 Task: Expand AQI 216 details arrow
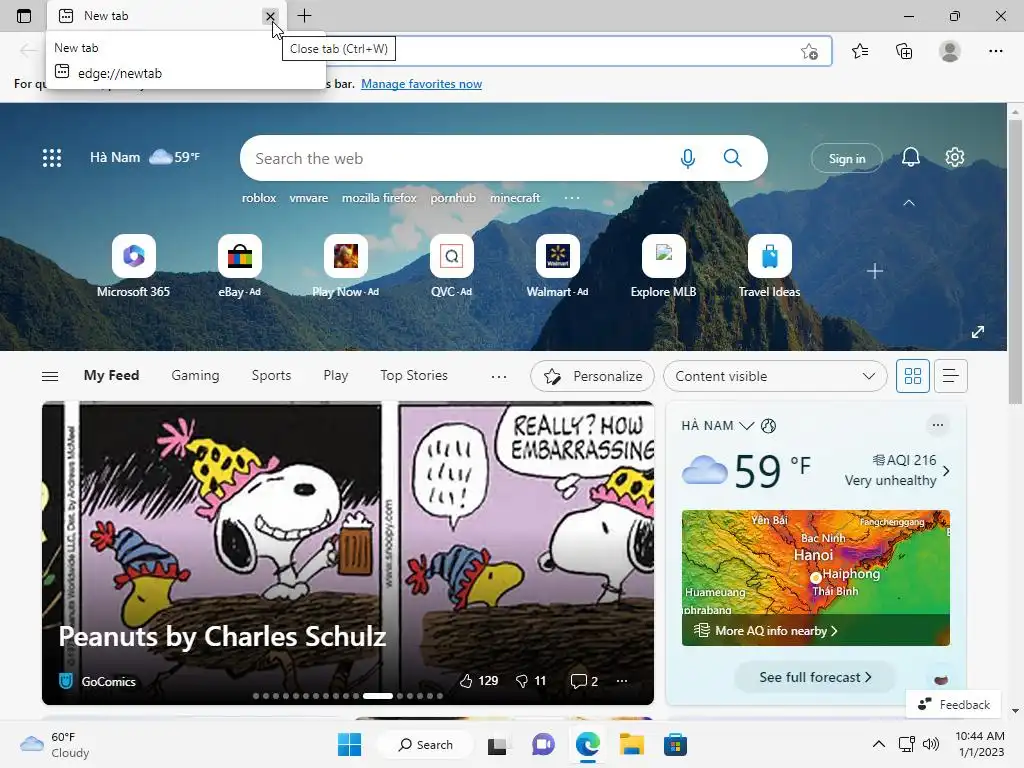point(946,471)
